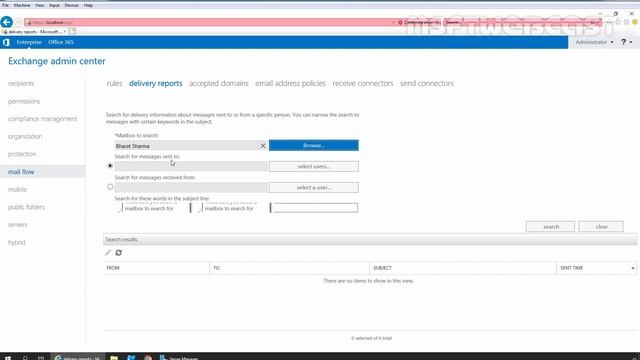Open the Machine menu in VM window
Image resolution: width=640 pixels, height=360 pixels.
22,5
